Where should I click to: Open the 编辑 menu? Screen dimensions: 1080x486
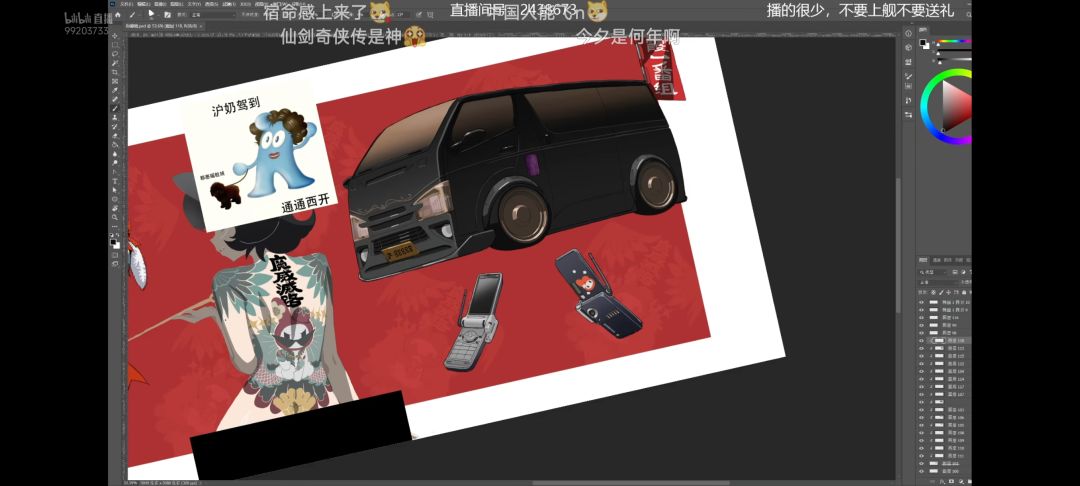point(143,4)
